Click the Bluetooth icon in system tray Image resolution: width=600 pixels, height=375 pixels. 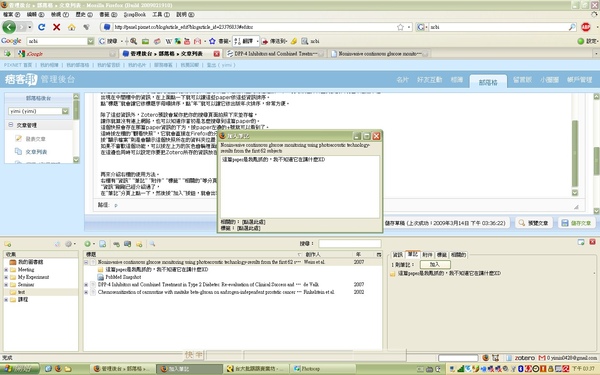(x=520, y=369)
